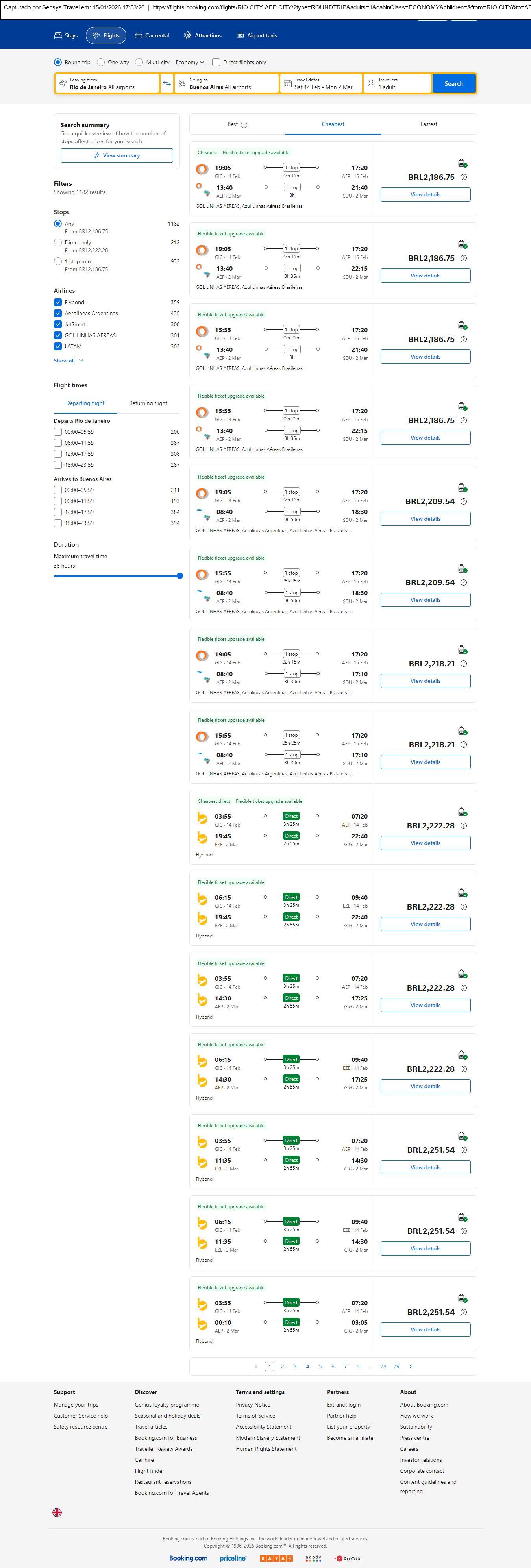This screenshot has height=1568, width=531.
Task: Enable the Direct flights only checkbox
Action: tap(216, 62)
